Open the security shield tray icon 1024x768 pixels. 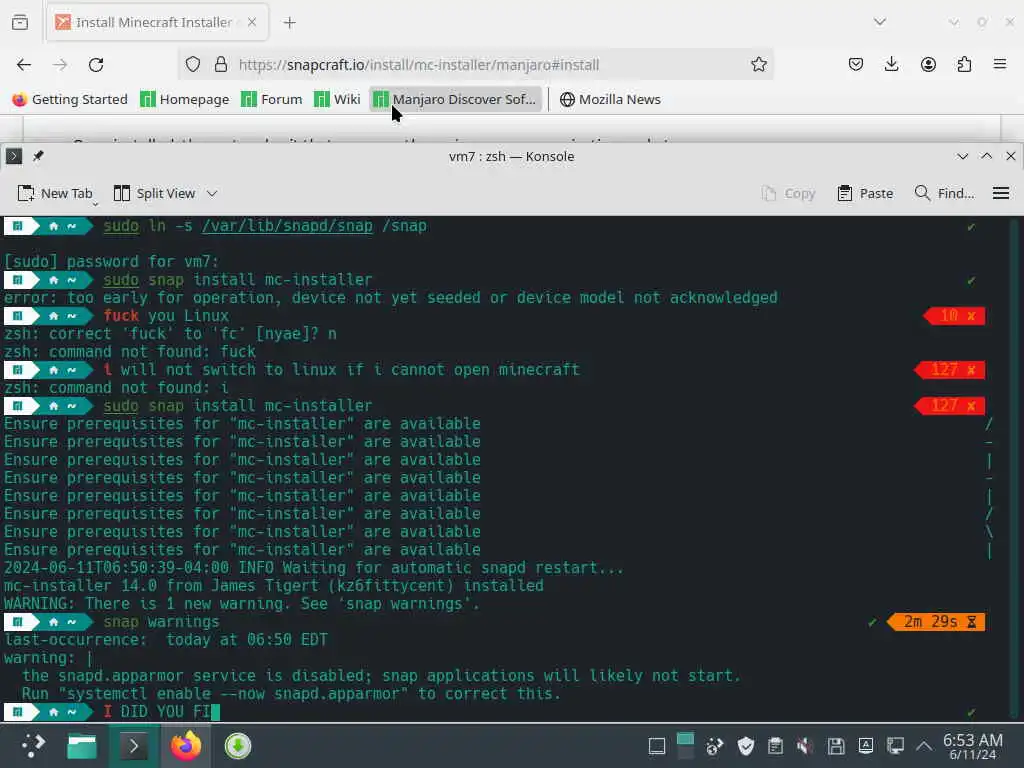click(x=745, y=746)
